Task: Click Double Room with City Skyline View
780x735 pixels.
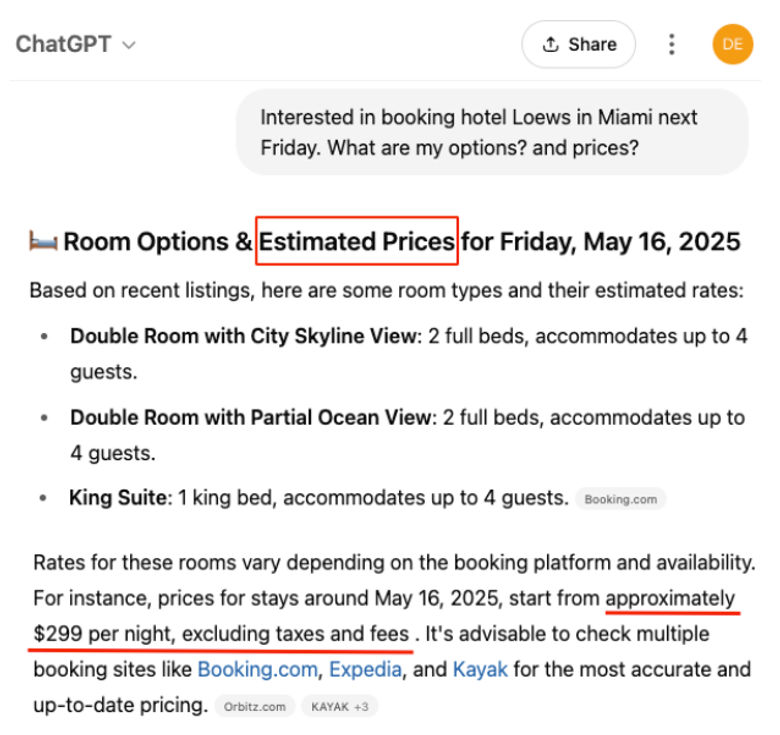Action: pyautogui.click(x=244, y=336)
